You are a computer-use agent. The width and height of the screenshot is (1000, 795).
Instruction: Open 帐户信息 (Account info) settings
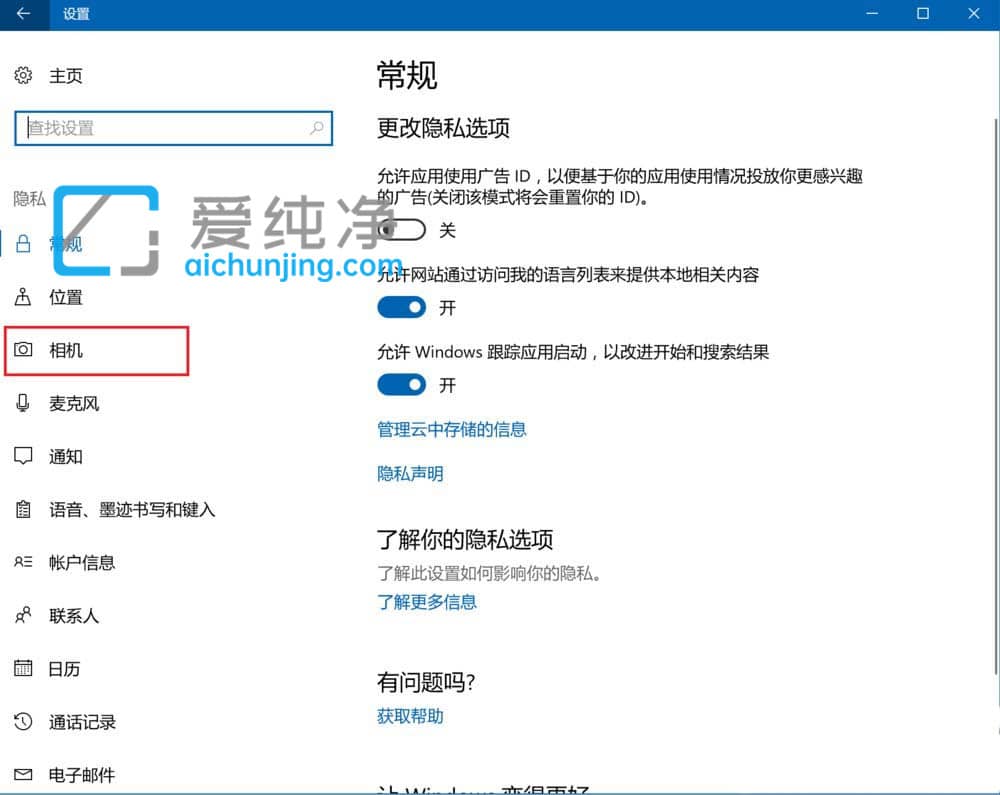point(82,562)
